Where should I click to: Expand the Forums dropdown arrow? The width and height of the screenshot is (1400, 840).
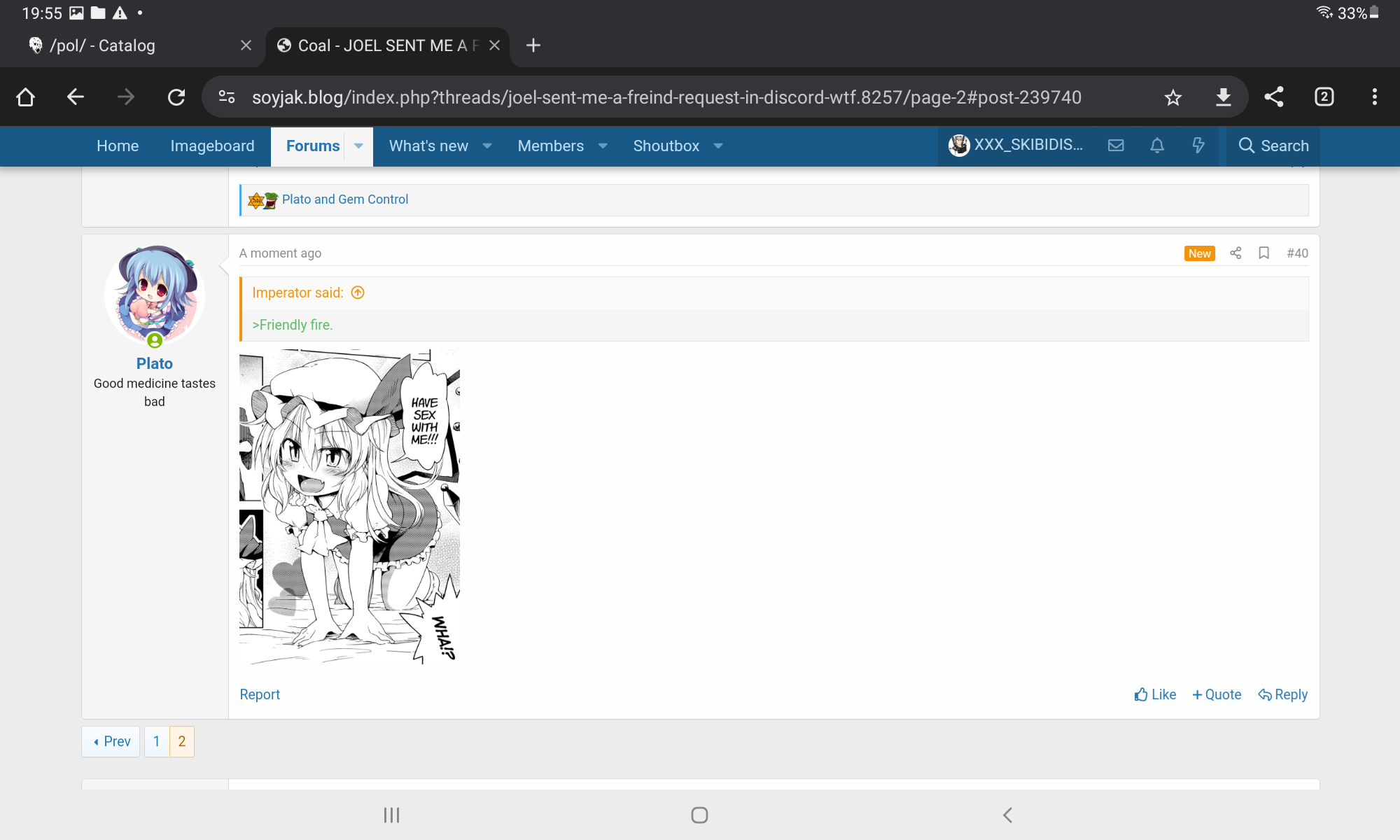(x=358, y=146)
